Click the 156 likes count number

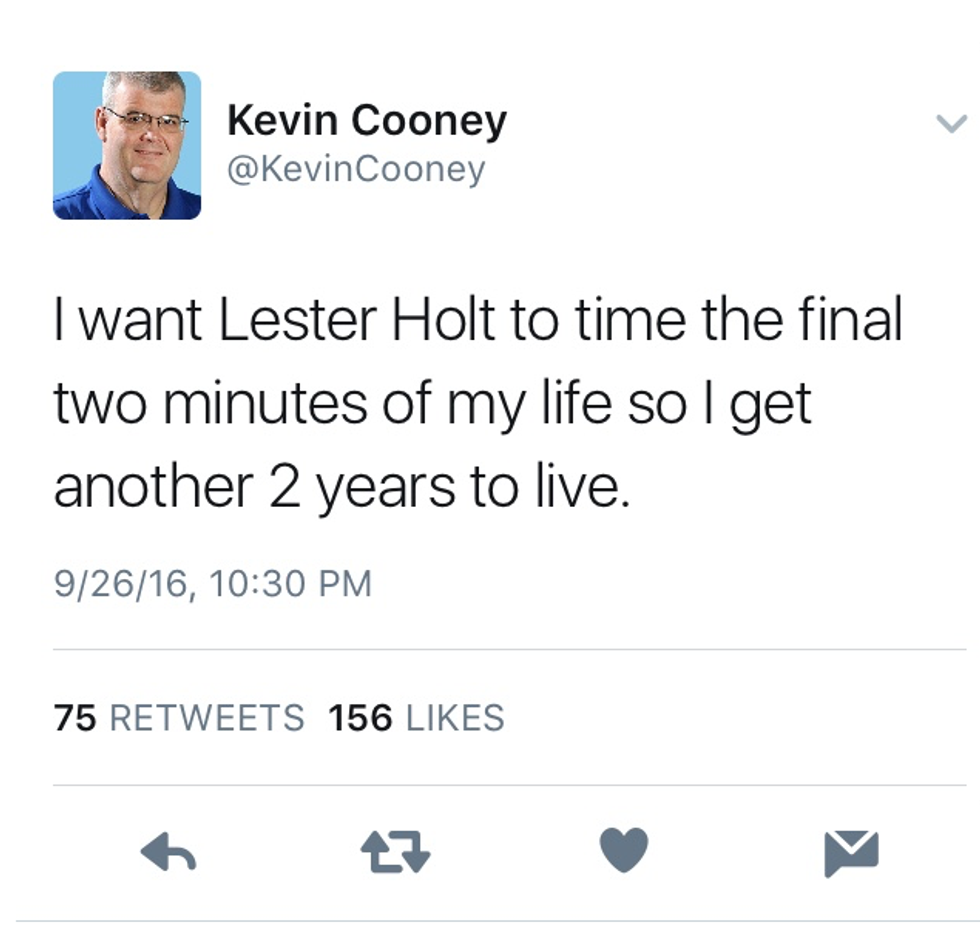[360, 718]
